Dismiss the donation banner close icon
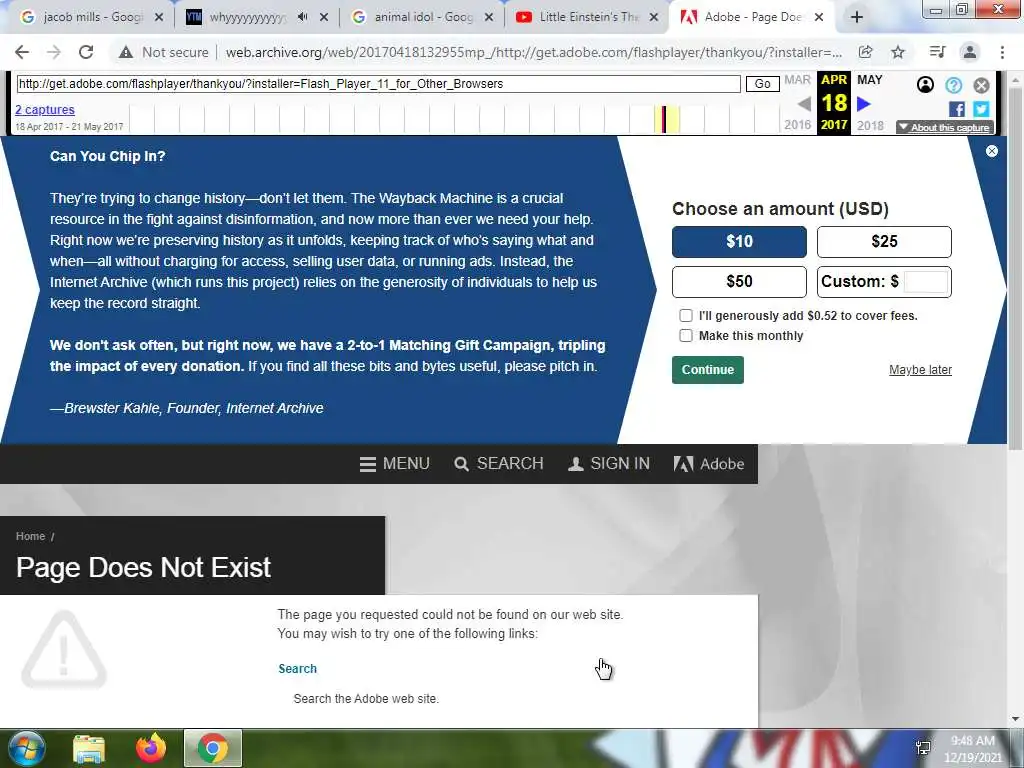The height and width of the screenshot is (768, 1024). coord(992,151)
